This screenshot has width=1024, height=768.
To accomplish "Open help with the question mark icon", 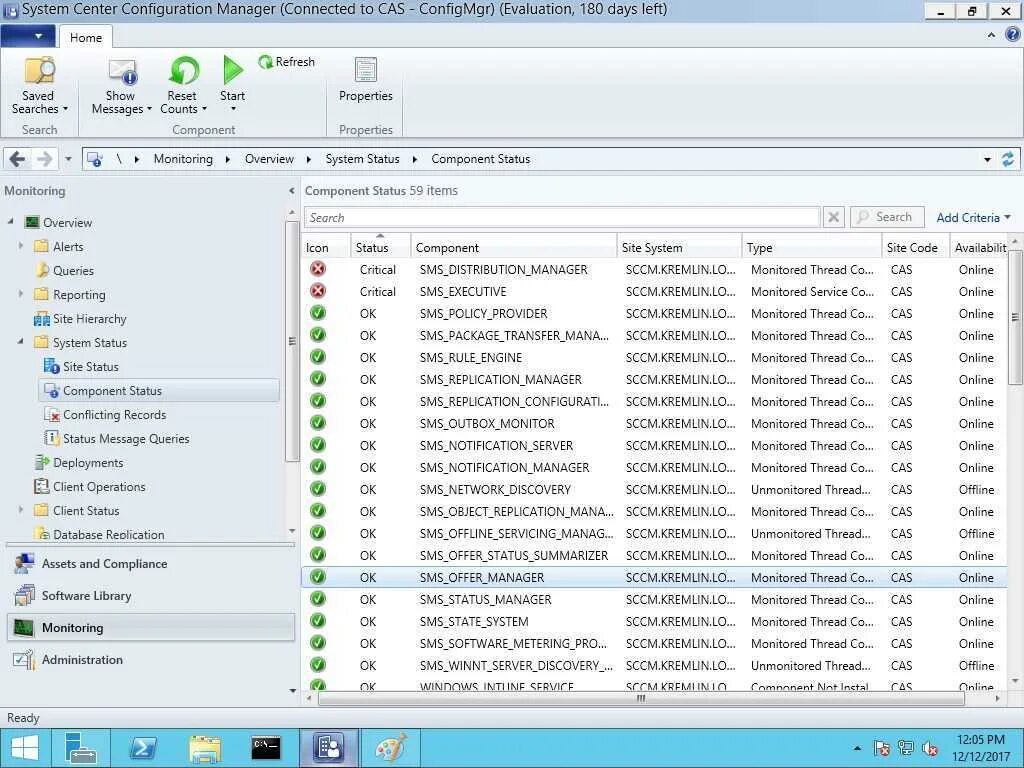I will click(x=1012, y=35).
